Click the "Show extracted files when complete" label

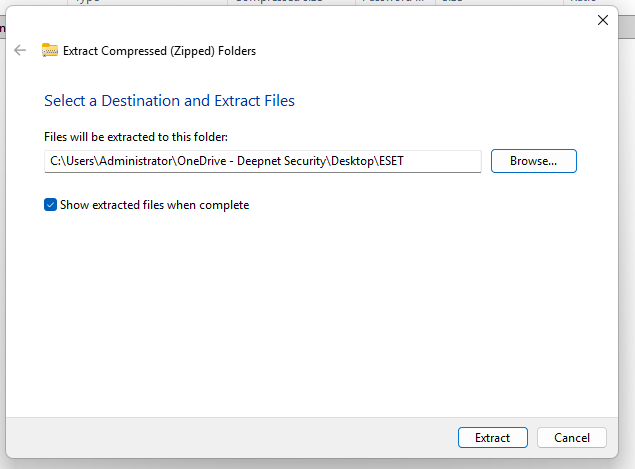[154, 205]
